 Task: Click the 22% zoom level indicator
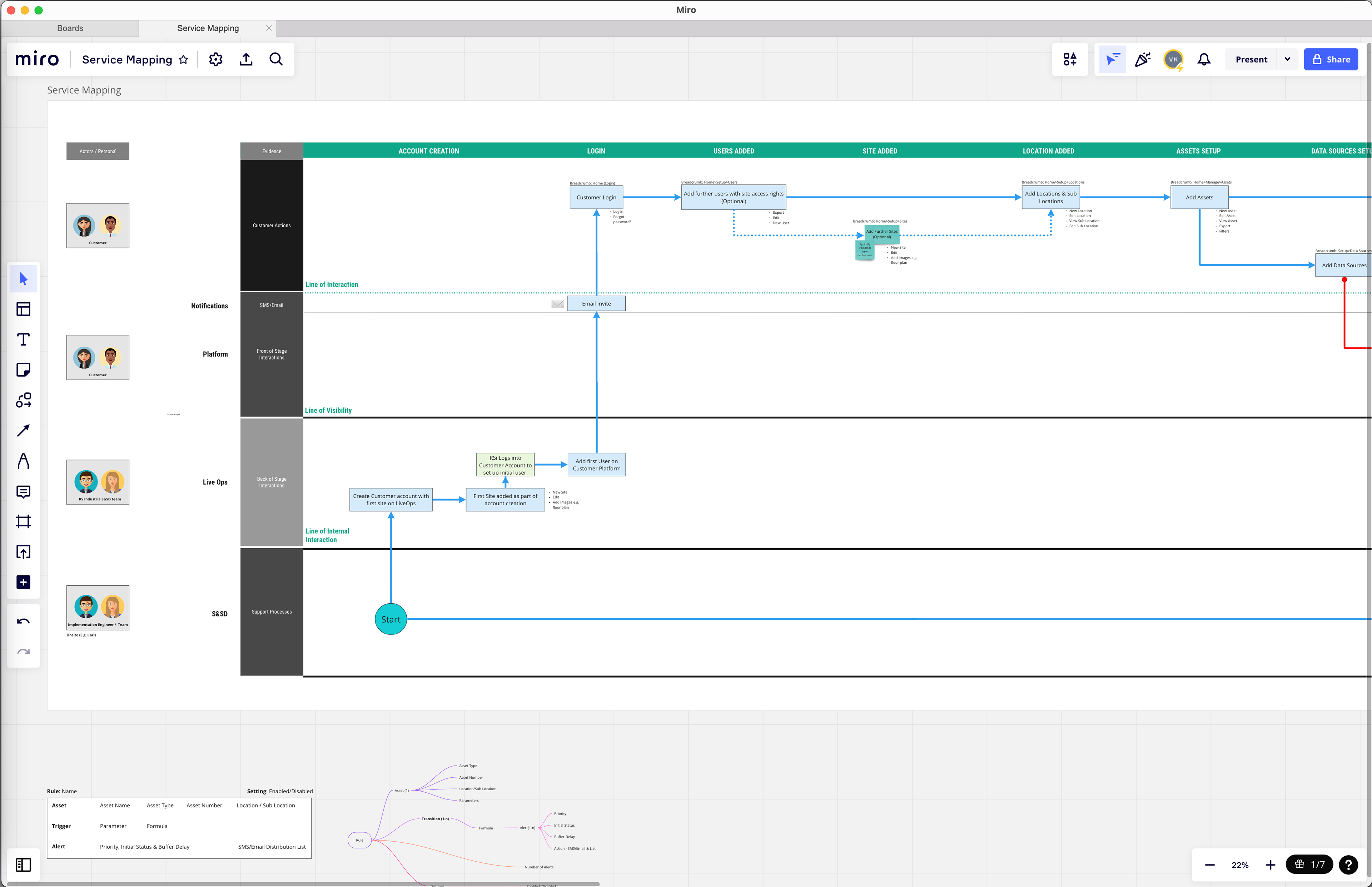pos(1239,865)
